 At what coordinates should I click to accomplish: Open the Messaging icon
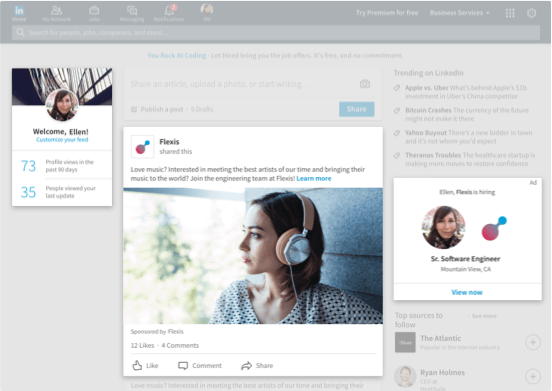132,11
